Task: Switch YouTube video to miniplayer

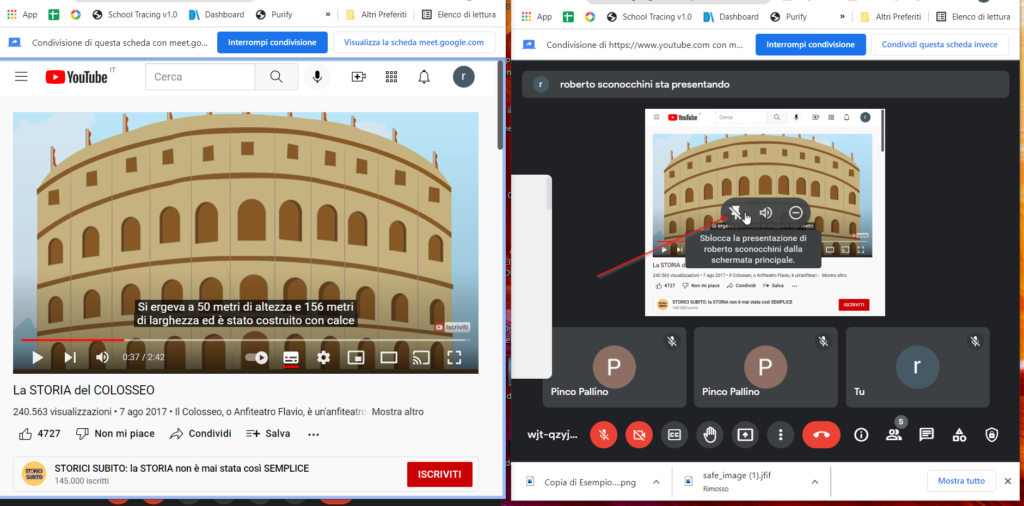Action: click(x=356, y=357)
